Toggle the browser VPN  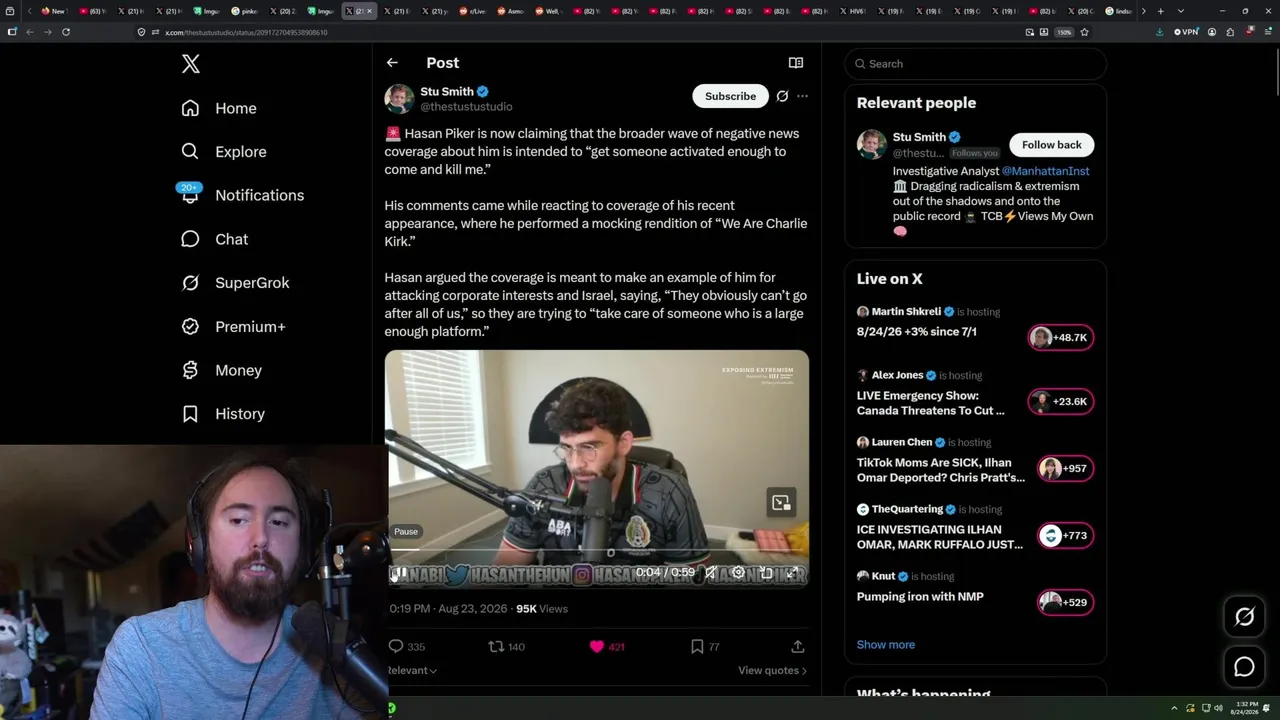[x=1186, y=32]
